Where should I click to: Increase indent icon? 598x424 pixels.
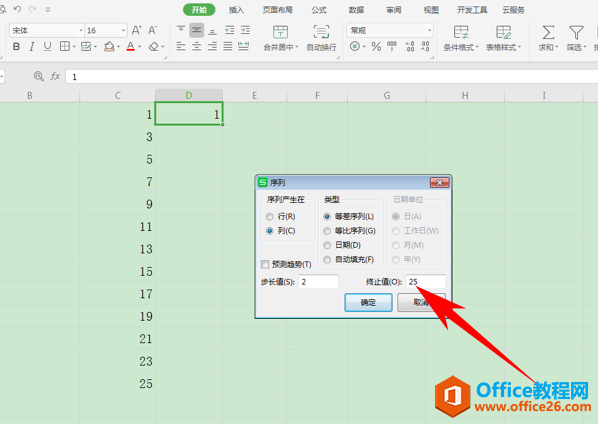[245, 30]
